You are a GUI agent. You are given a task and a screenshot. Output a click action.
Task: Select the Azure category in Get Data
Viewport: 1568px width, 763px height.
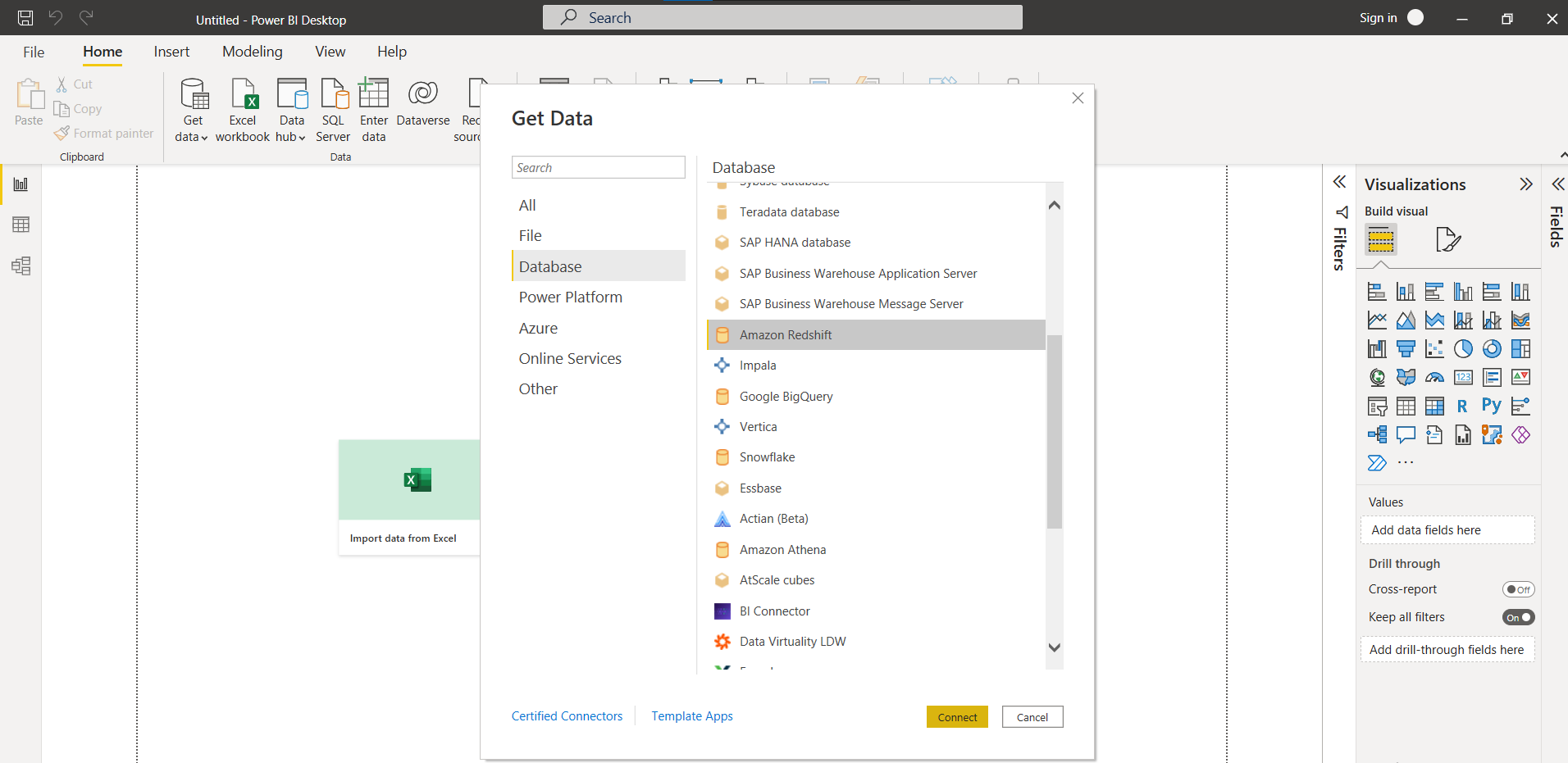point(599,328)
